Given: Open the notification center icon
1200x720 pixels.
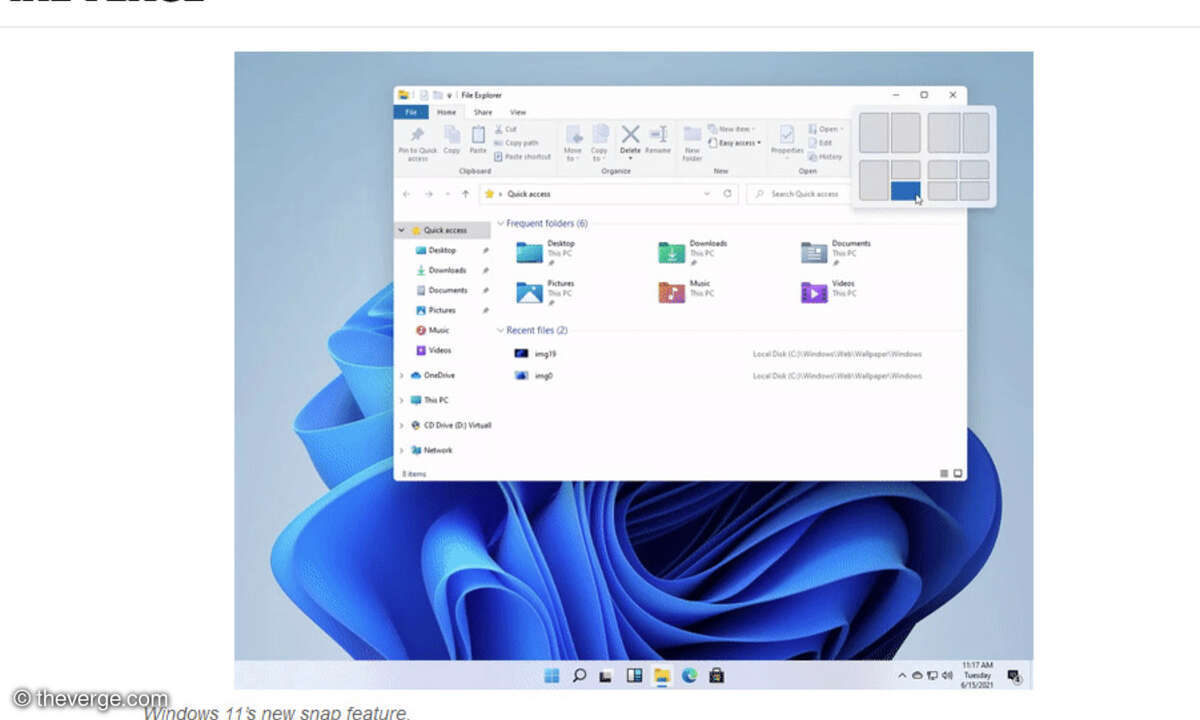Looking at the screenshot, I should (1013, 676).
